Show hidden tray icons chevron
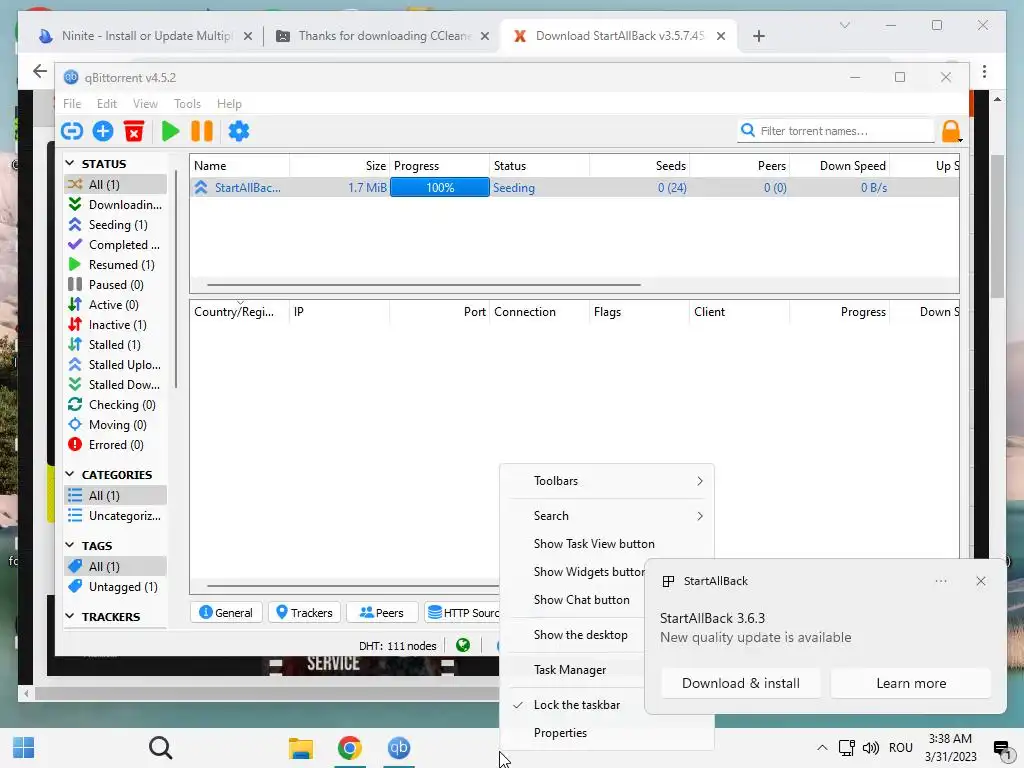 tap(822, 748)
